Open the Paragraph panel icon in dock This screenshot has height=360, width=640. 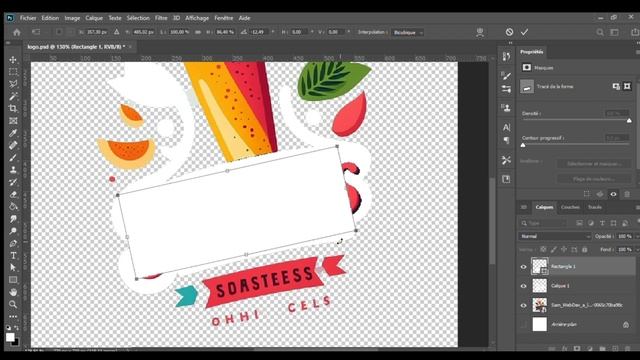(507, 140)
